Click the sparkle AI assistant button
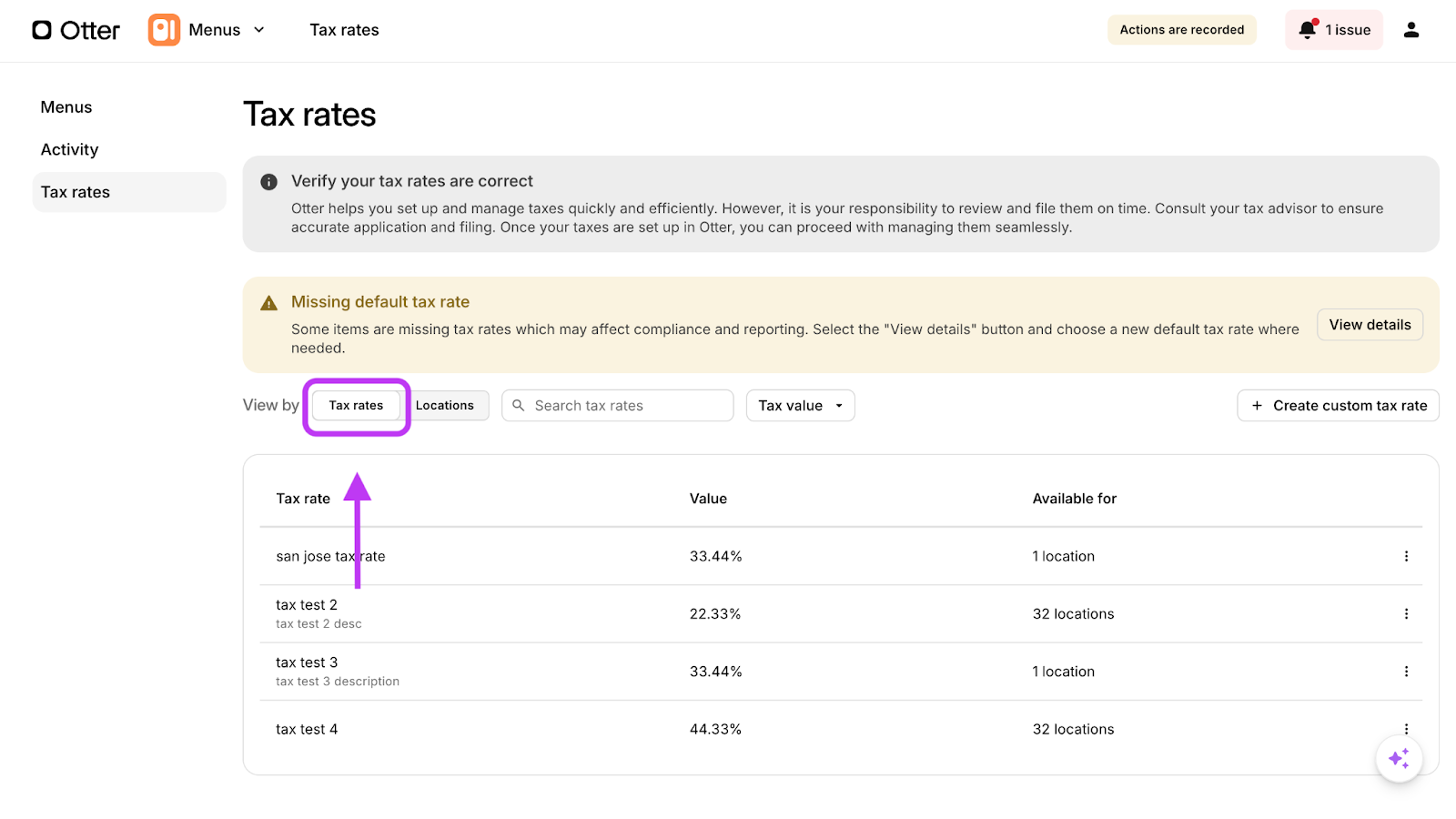Image resolution: width=1456 pixels, height=819 pixels. (1399, 758)
